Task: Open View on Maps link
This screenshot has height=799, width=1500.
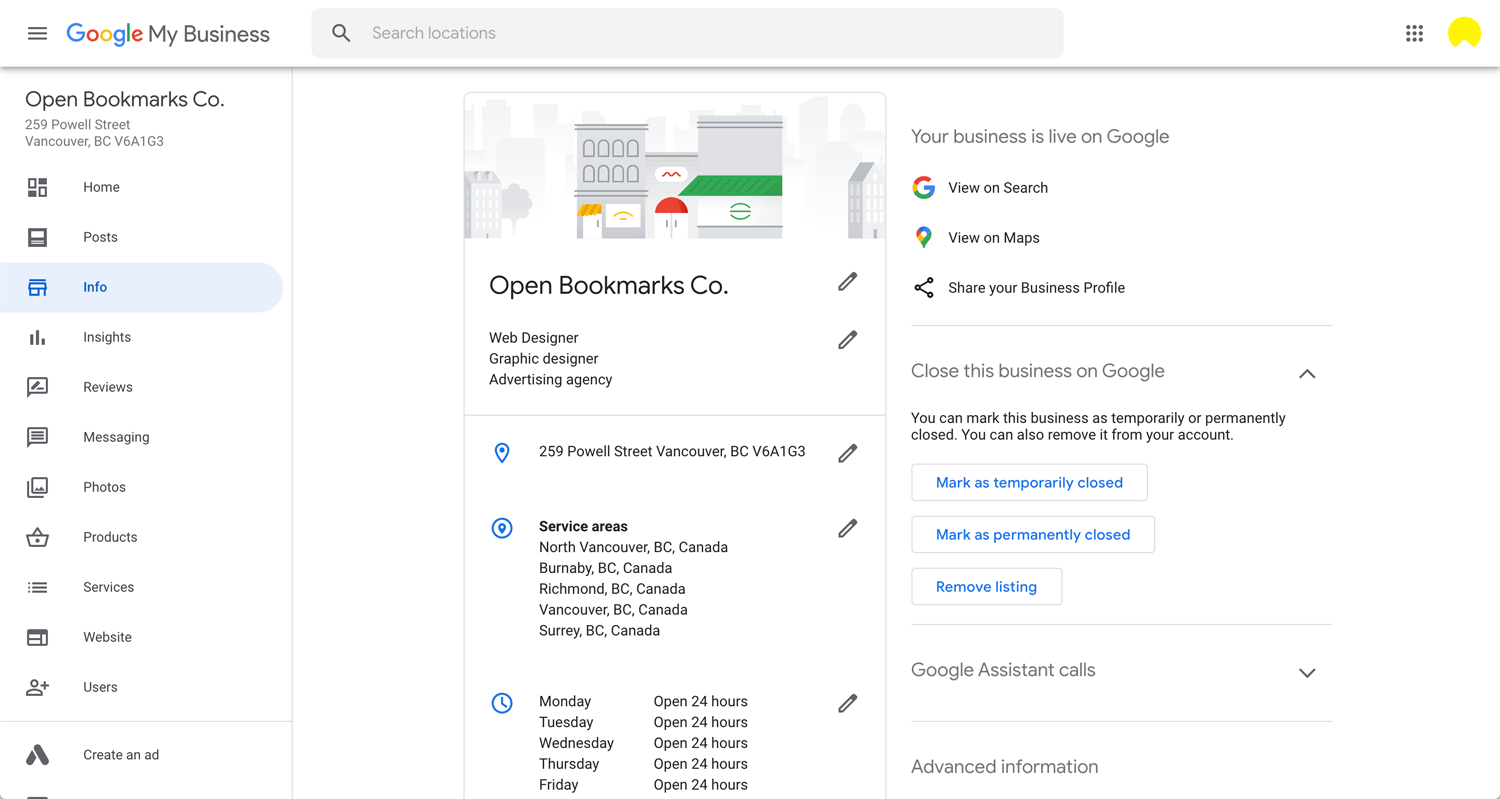Action: coord(994,238)
